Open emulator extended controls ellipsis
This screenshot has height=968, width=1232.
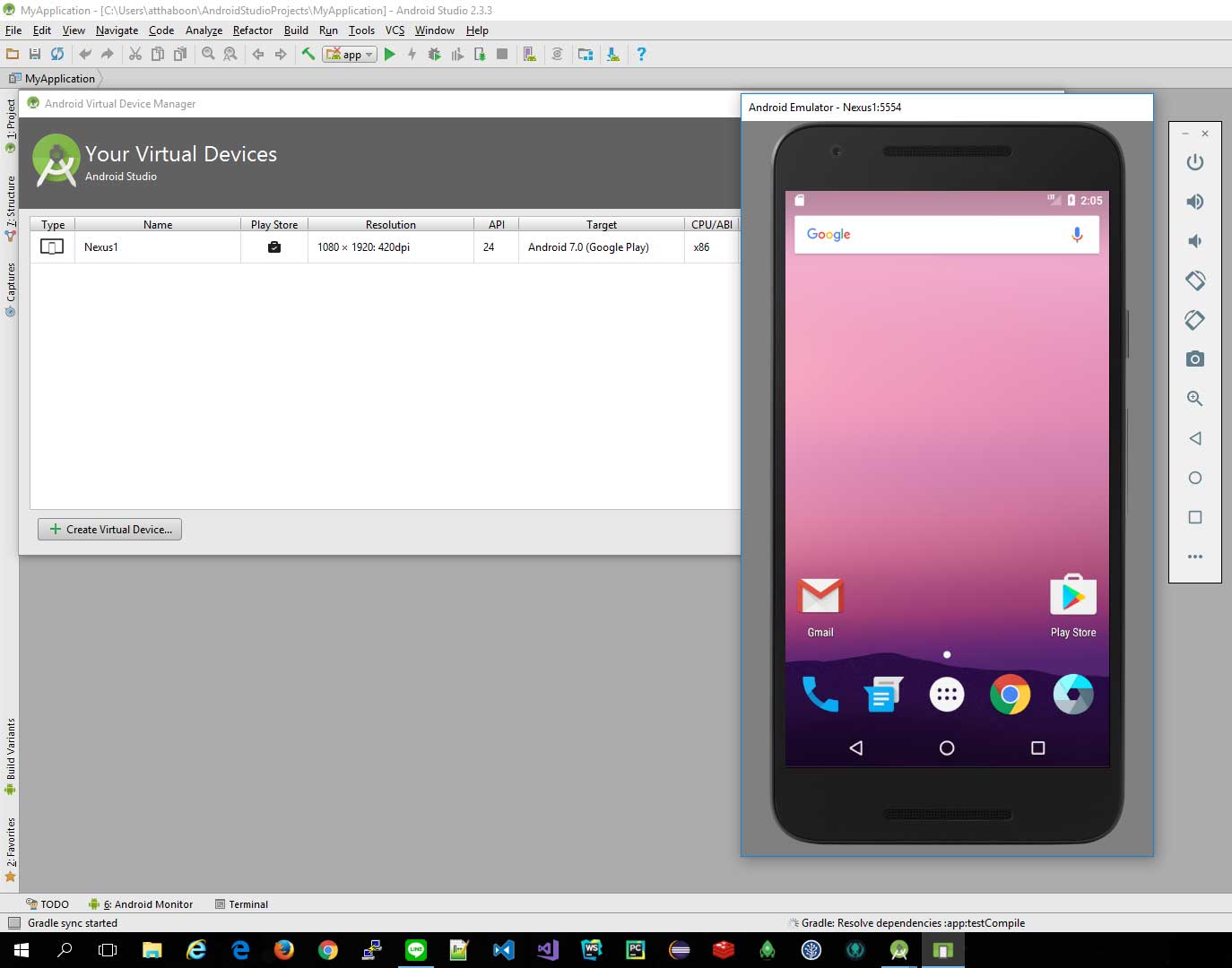[1194, 557]
